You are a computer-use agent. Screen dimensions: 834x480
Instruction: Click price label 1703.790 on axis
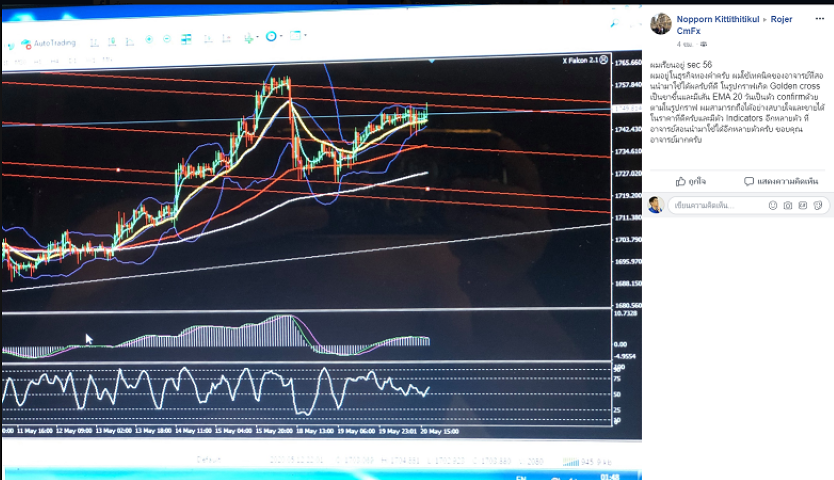pyautogui.click(x=628, y=239)
